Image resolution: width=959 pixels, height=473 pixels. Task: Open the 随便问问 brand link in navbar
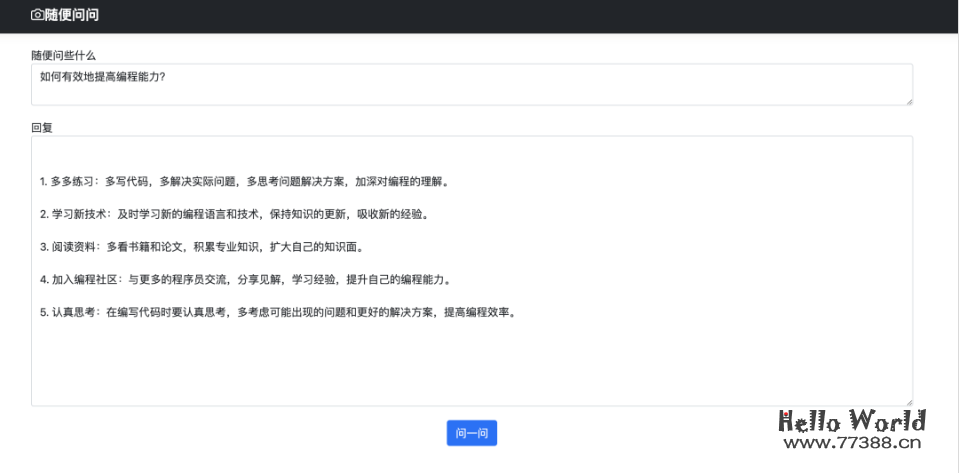(x=65, y=15)
